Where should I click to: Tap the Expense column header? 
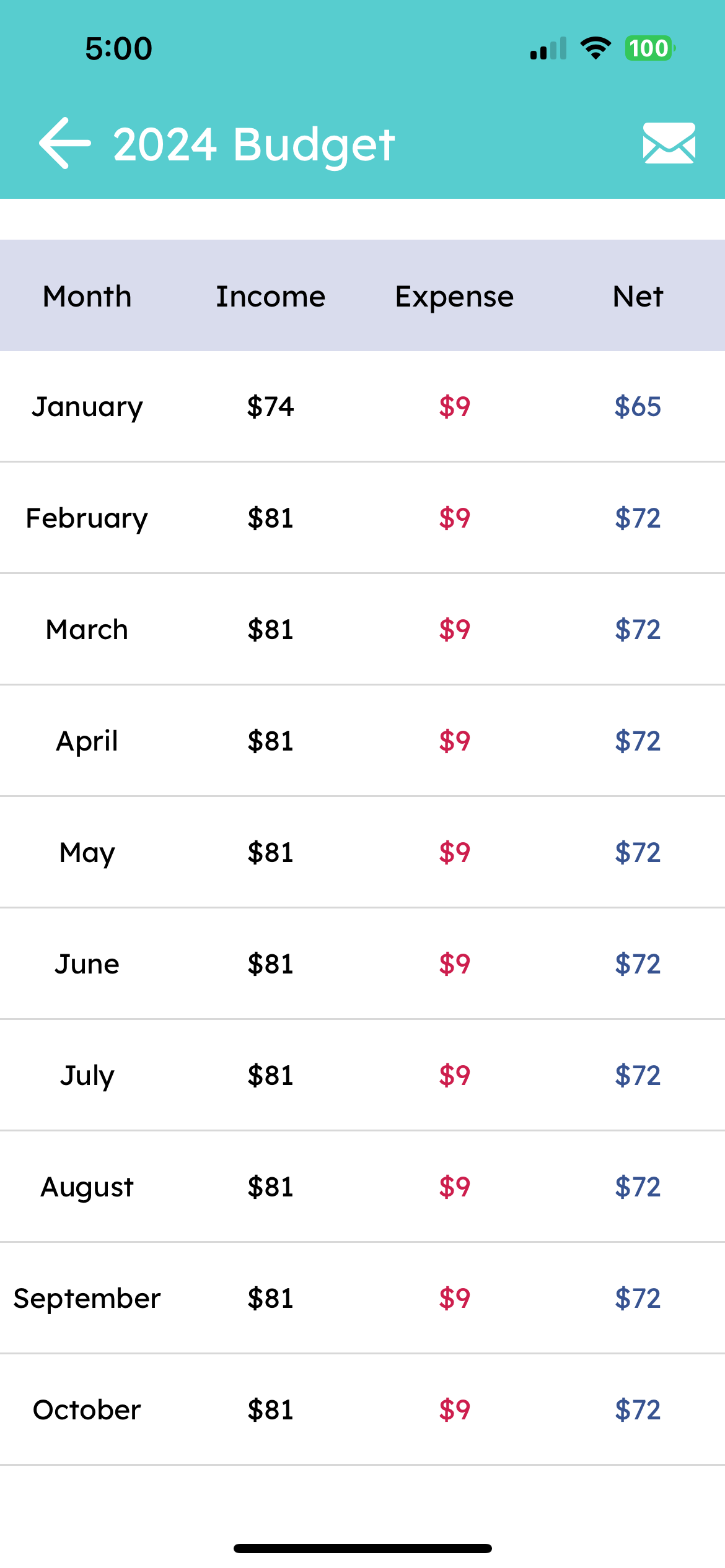pos(454,297)
